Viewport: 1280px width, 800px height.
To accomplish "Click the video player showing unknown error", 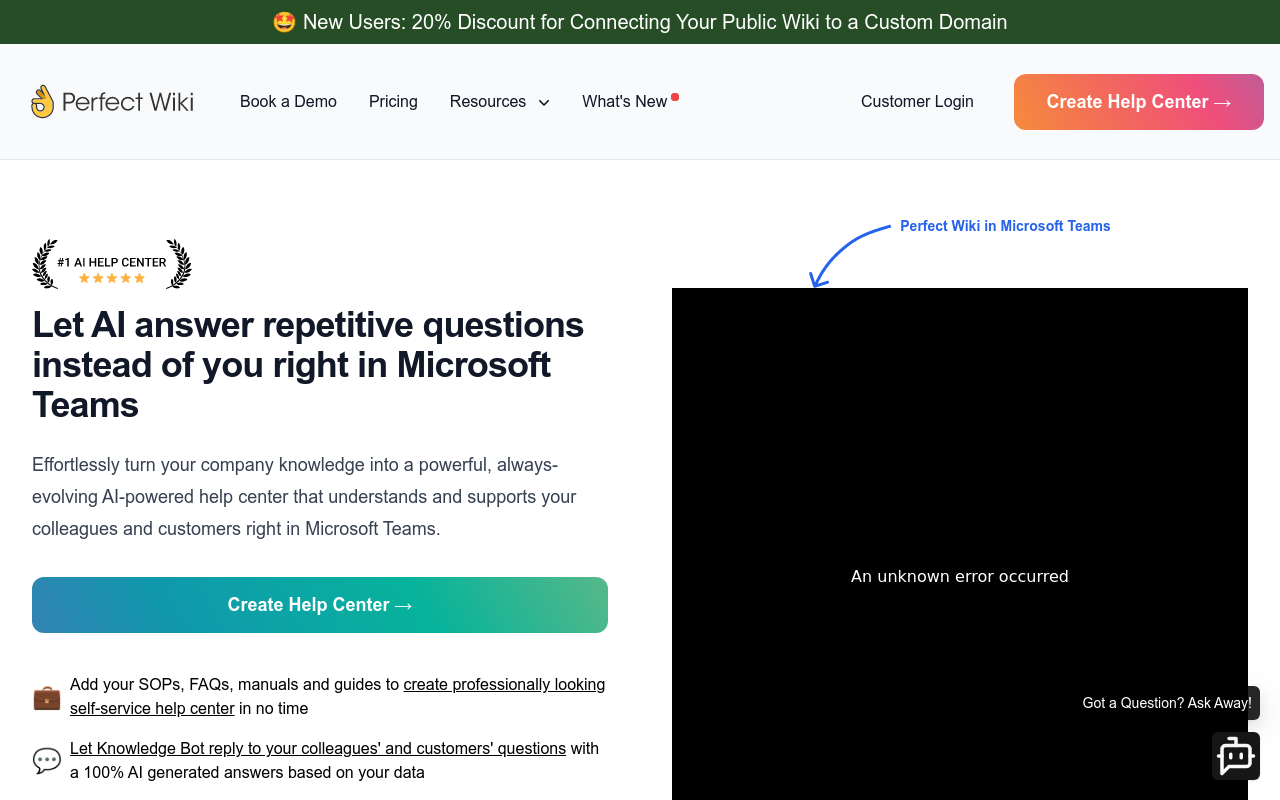I will coord(960,544).
